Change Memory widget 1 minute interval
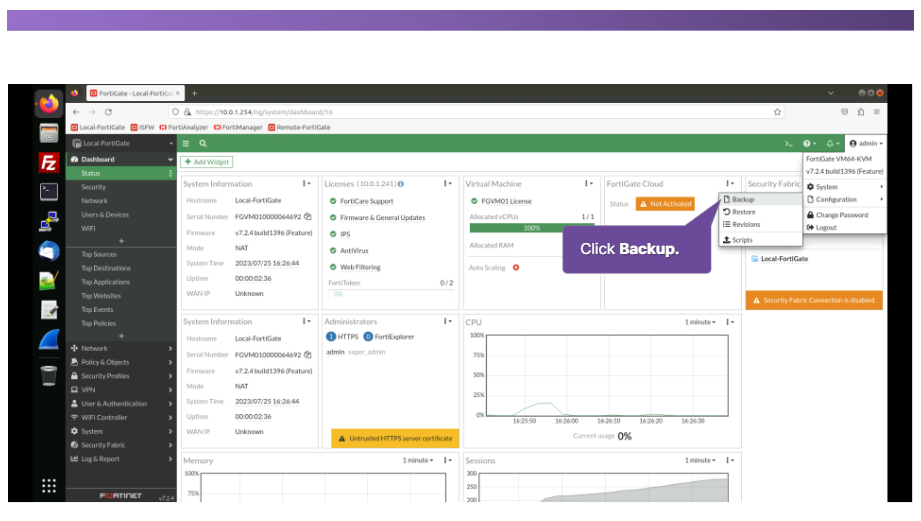Screen dimensions: 921x521 418,460
